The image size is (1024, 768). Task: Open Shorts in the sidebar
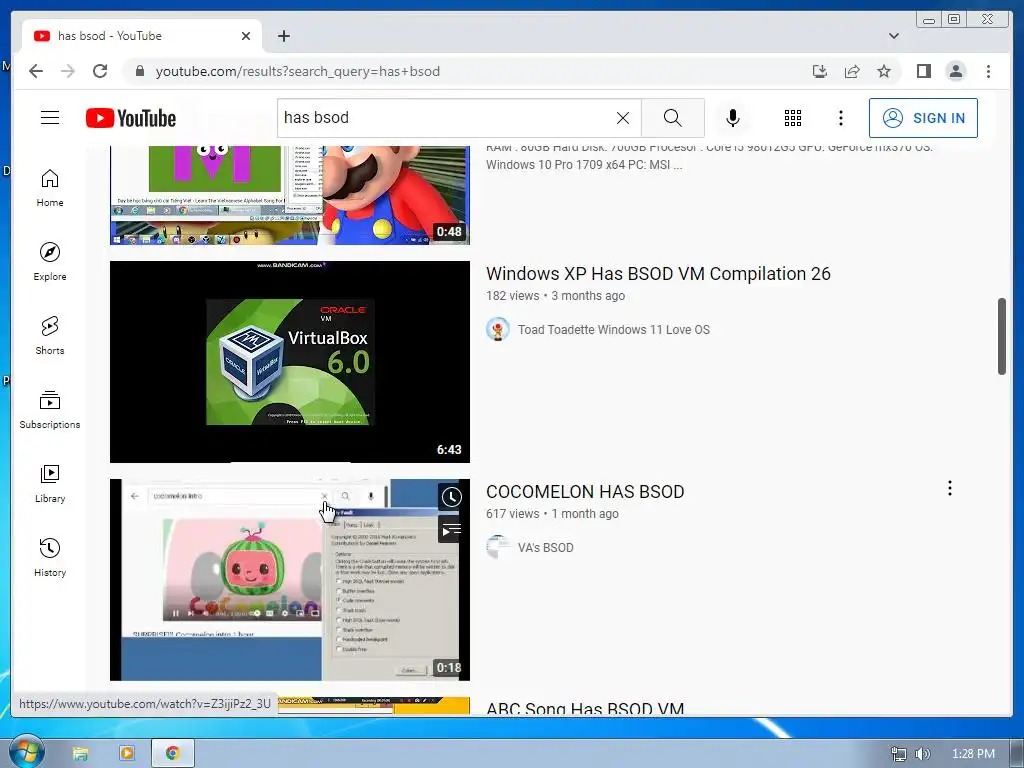tap(50, 336)
